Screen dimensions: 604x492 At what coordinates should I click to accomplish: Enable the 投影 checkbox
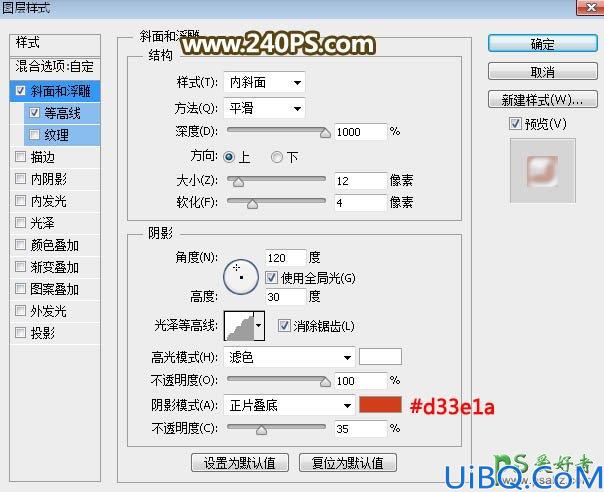20,332
